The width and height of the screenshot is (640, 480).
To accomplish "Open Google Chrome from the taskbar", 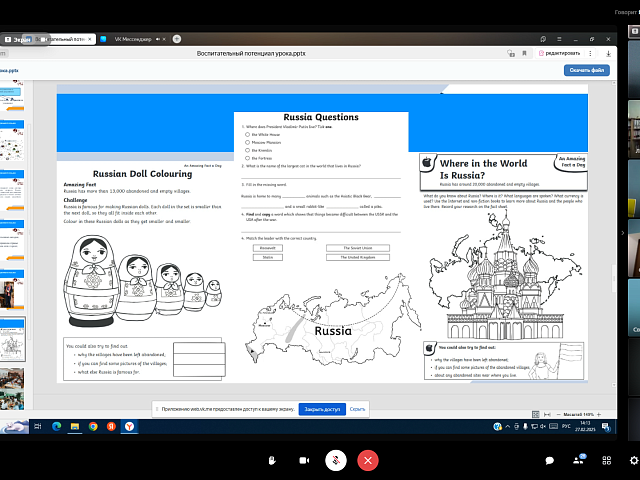I will click(x=93, y=427).
